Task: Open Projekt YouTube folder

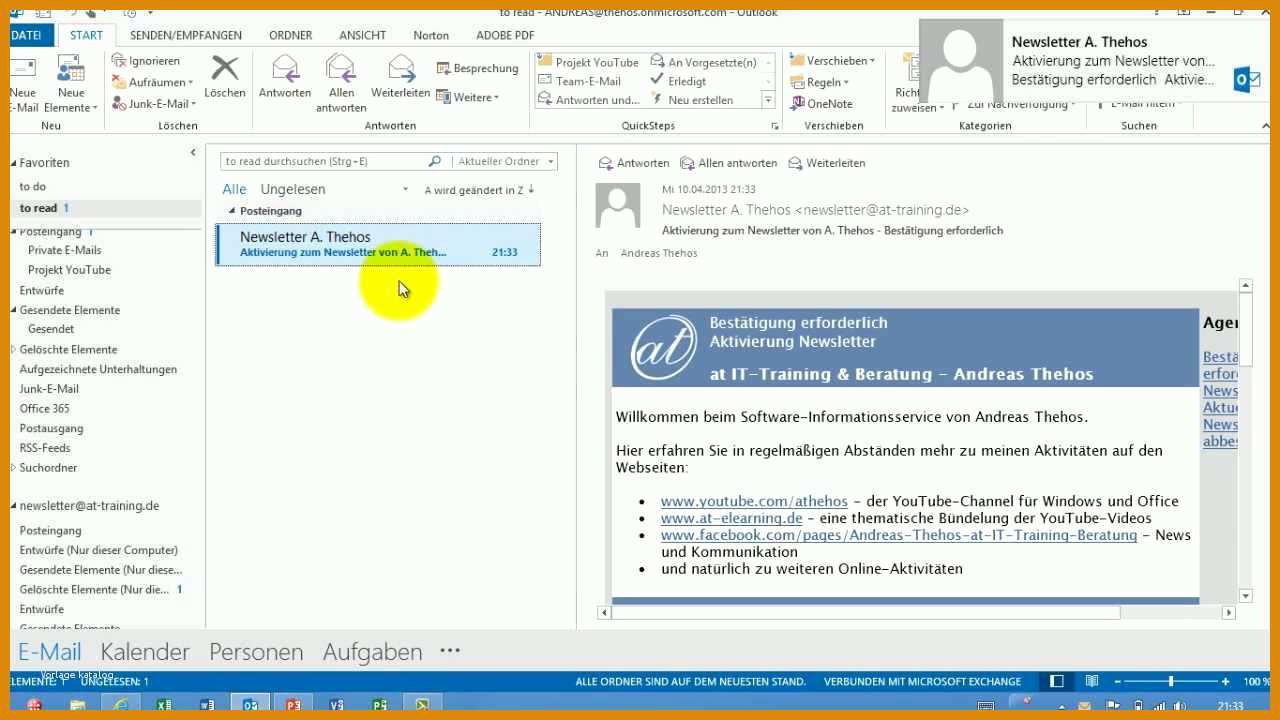Action: [69, 270]
